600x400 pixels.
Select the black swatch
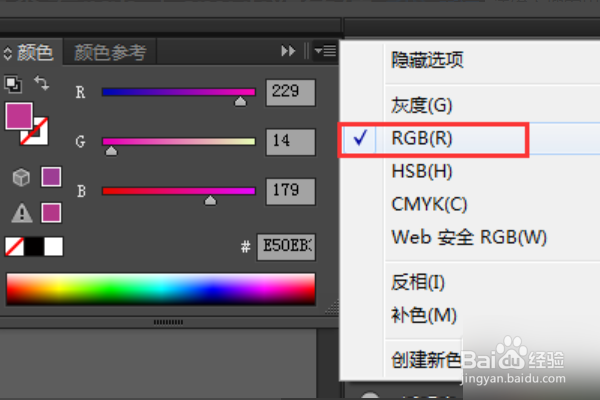[x=34, y=247]
